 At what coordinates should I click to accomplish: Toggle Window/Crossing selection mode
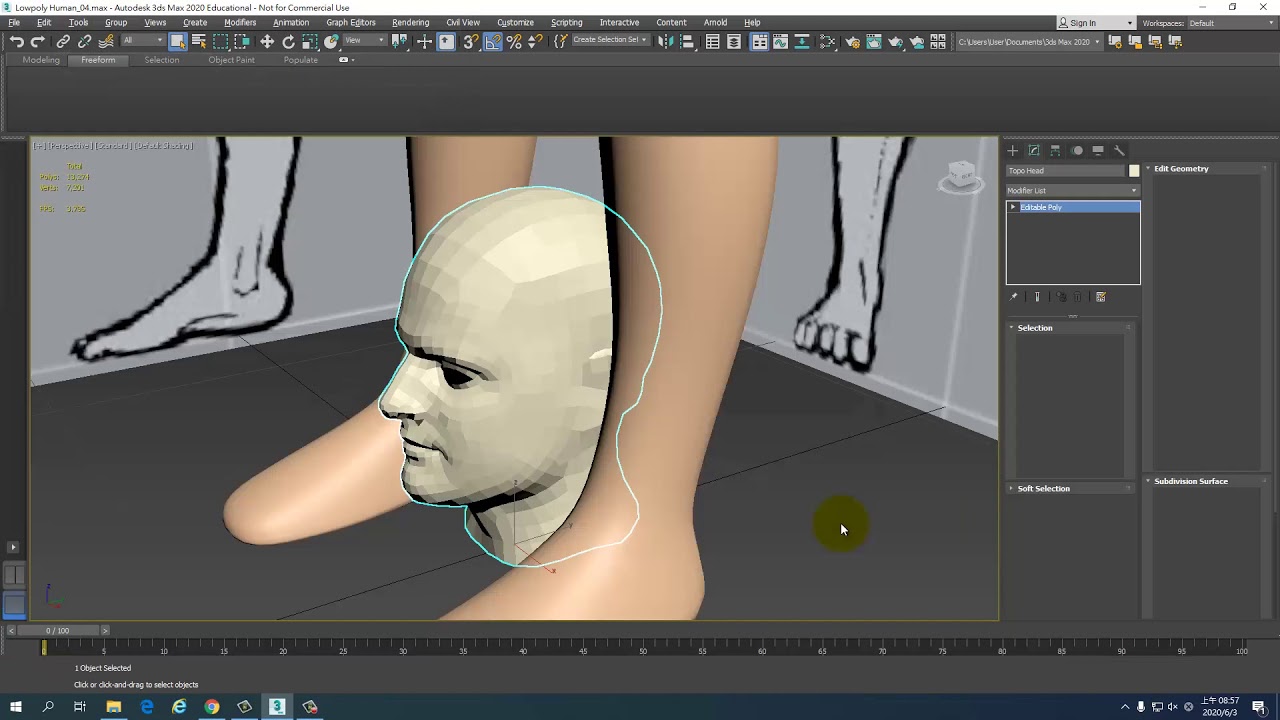[x=242, y=41]
